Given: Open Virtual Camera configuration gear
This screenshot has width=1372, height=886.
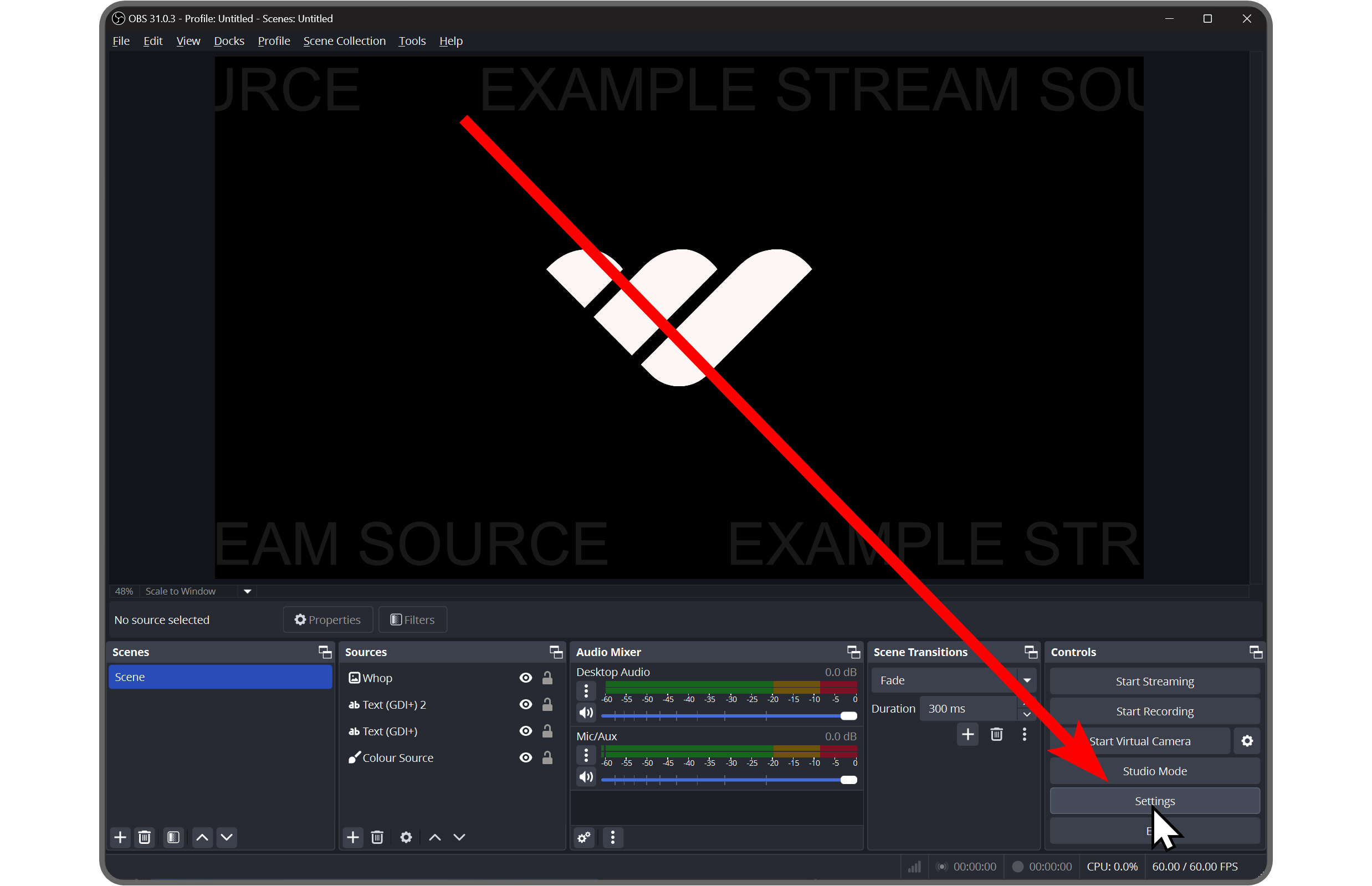Looking at the screenshot, I should pyautogui.click(x=1246, y=741).
